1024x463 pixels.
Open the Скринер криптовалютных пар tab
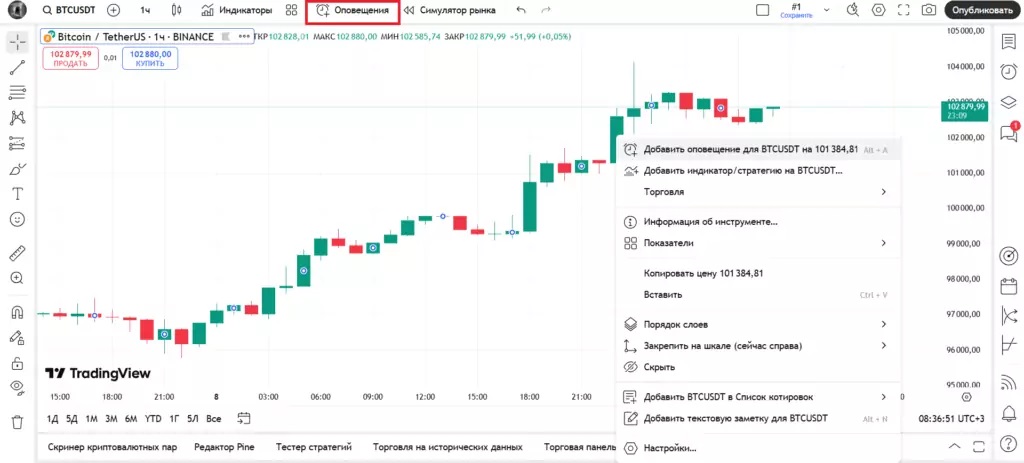click(112, 447)
